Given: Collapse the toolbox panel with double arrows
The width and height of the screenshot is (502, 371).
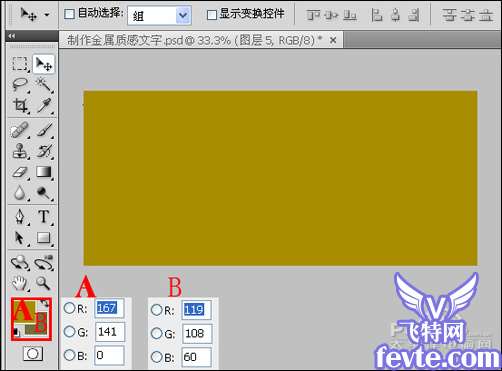Looking at the screenshot, I should [x=12, y=36].
